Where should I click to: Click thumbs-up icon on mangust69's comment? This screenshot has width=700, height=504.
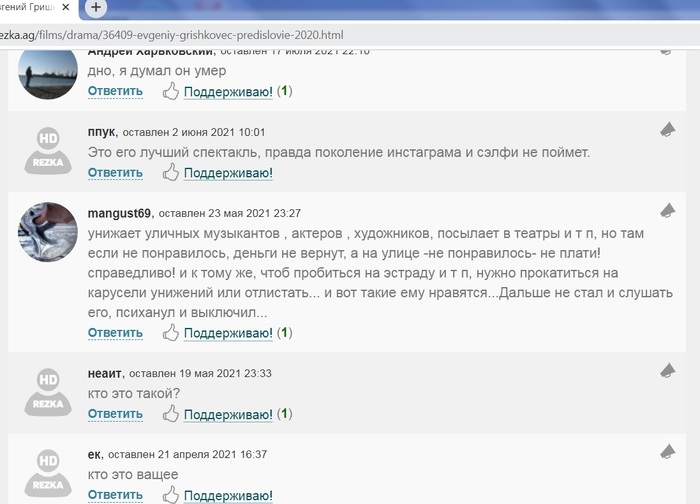point(171,333)
